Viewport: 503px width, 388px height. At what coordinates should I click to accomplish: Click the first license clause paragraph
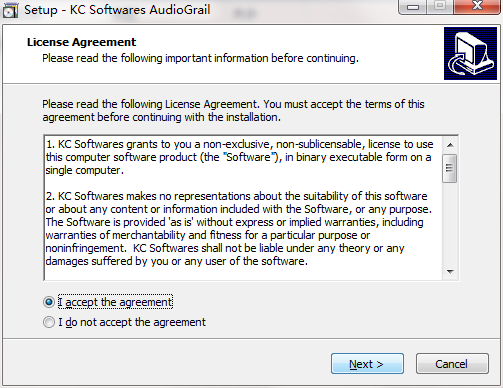coord(239,157)
